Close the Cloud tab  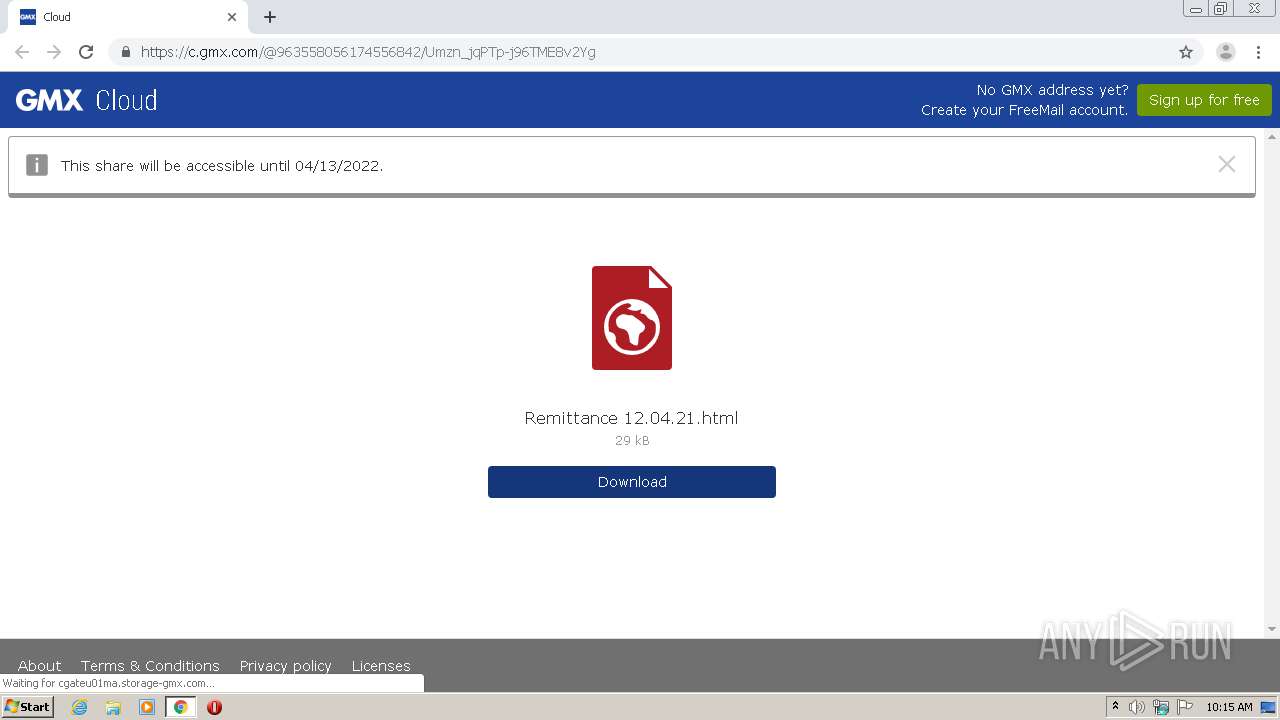[x=232, y=17]
